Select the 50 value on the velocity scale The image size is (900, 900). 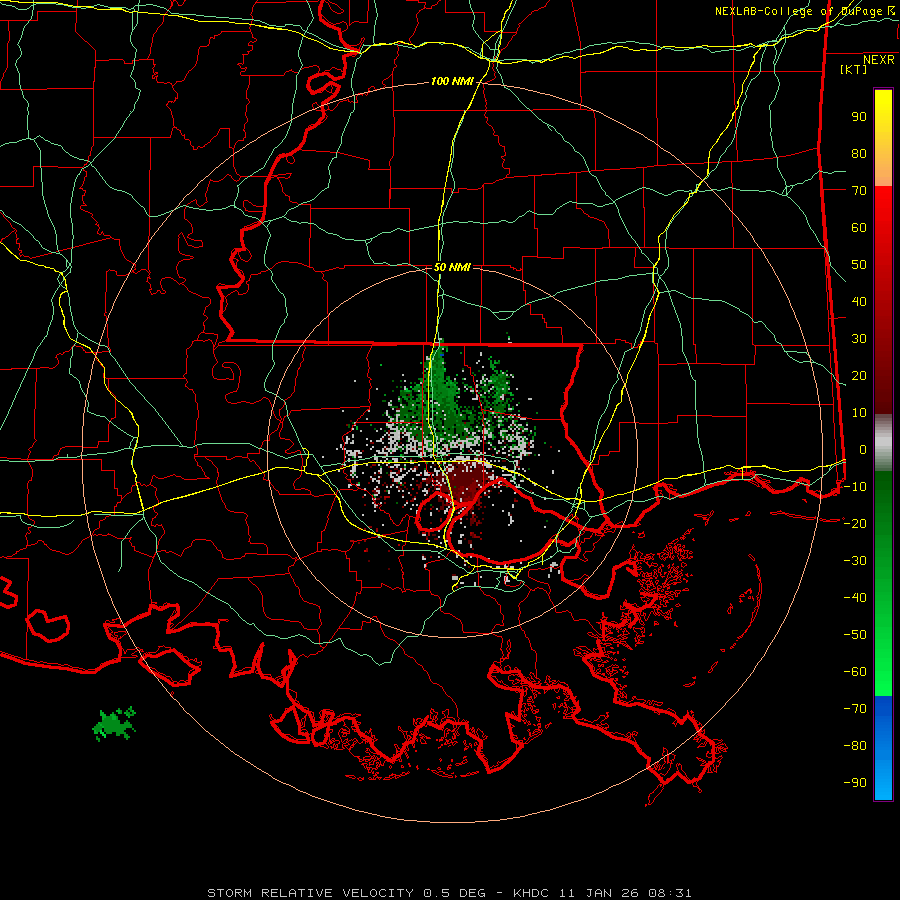click(859, 265)
